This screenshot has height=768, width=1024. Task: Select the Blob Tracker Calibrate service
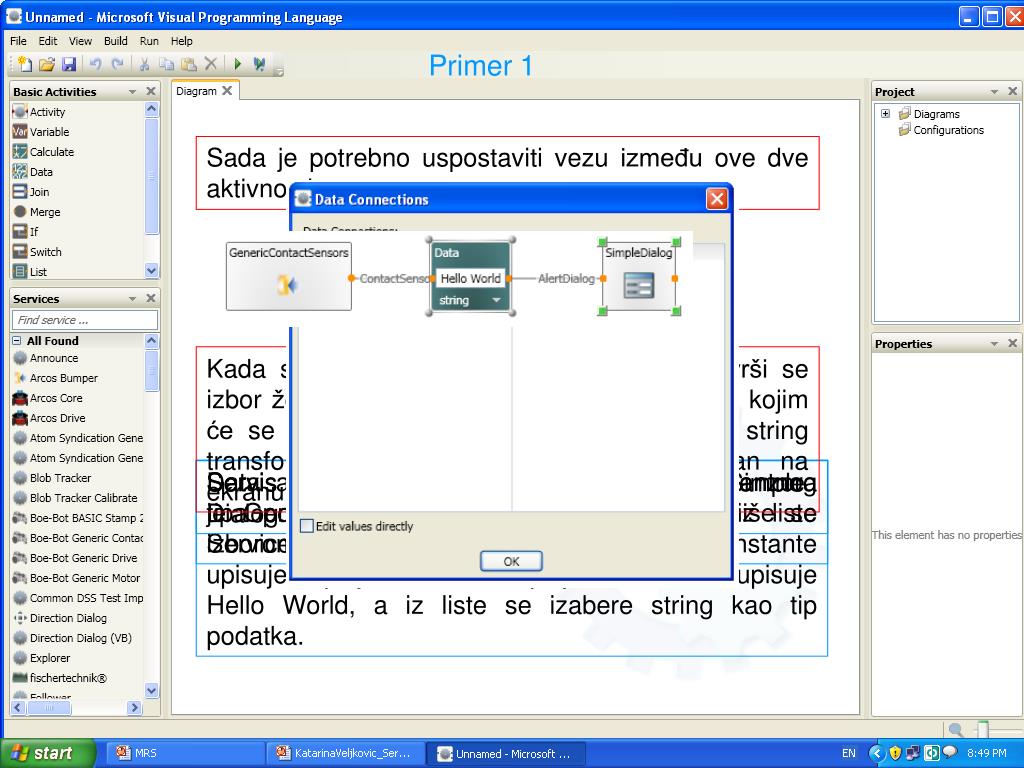point(75,498)
